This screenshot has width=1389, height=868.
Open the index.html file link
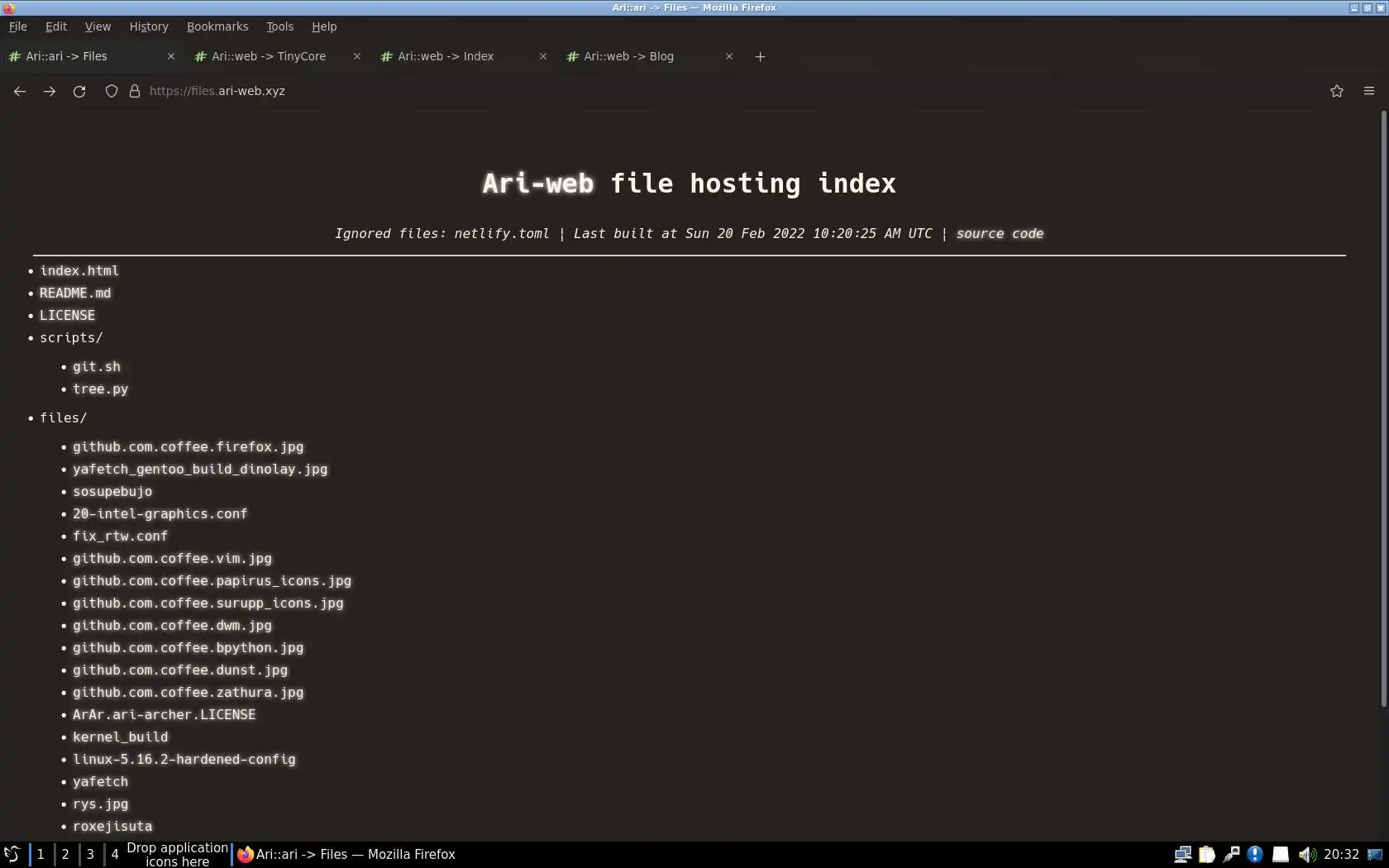click(x=79, y=271)
